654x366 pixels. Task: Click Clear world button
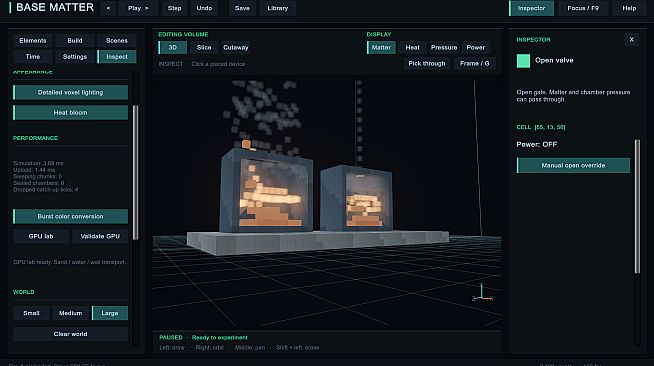[70, 334]
